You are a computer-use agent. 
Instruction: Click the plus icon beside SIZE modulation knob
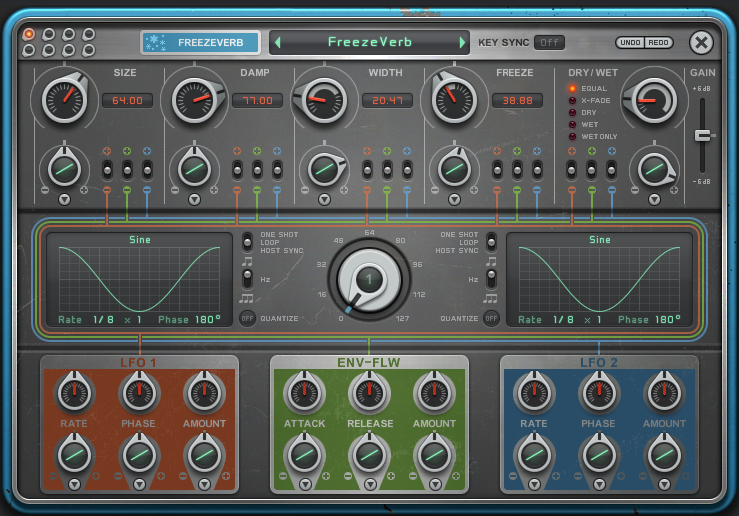(84, 189)
